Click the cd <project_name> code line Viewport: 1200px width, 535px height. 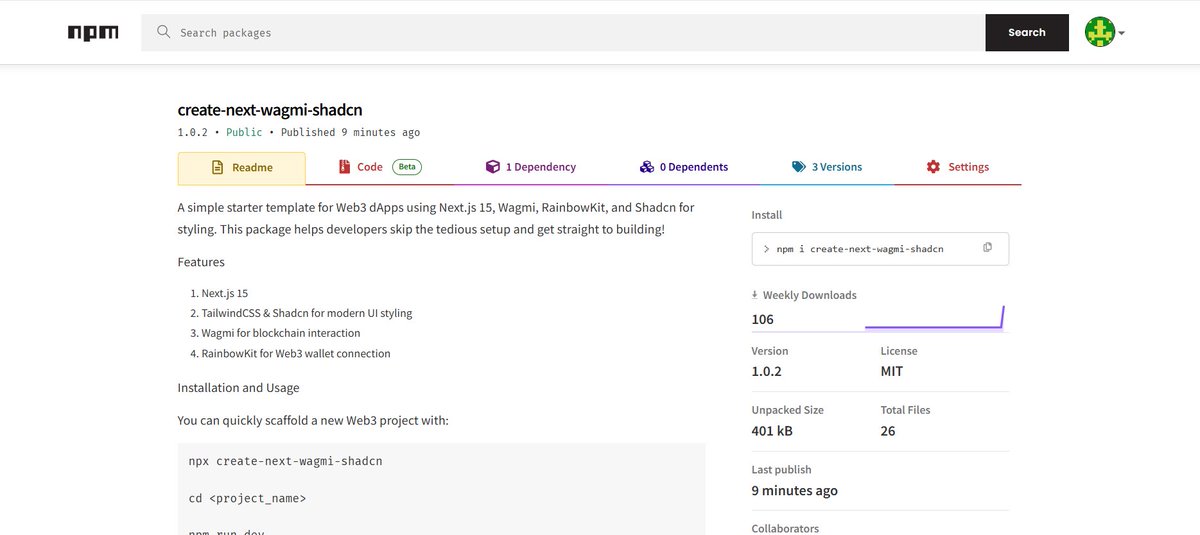247,498
